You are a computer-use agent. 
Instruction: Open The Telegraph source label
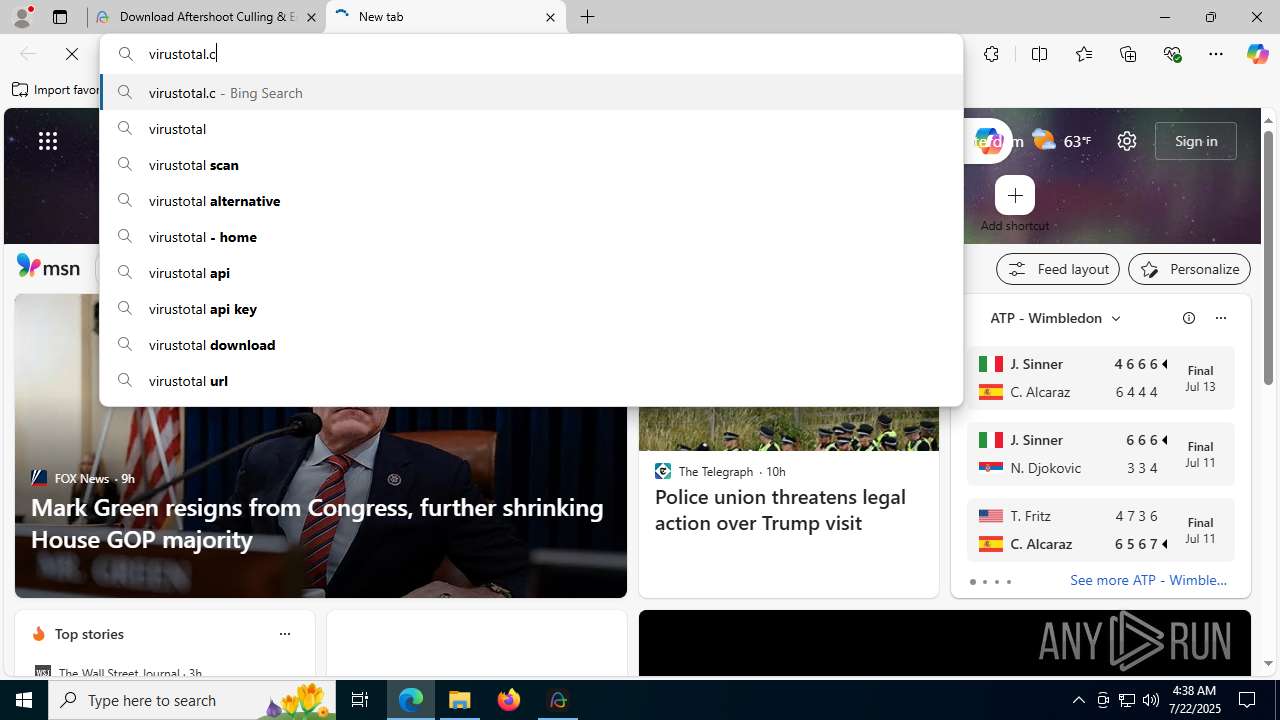[715, 471]
